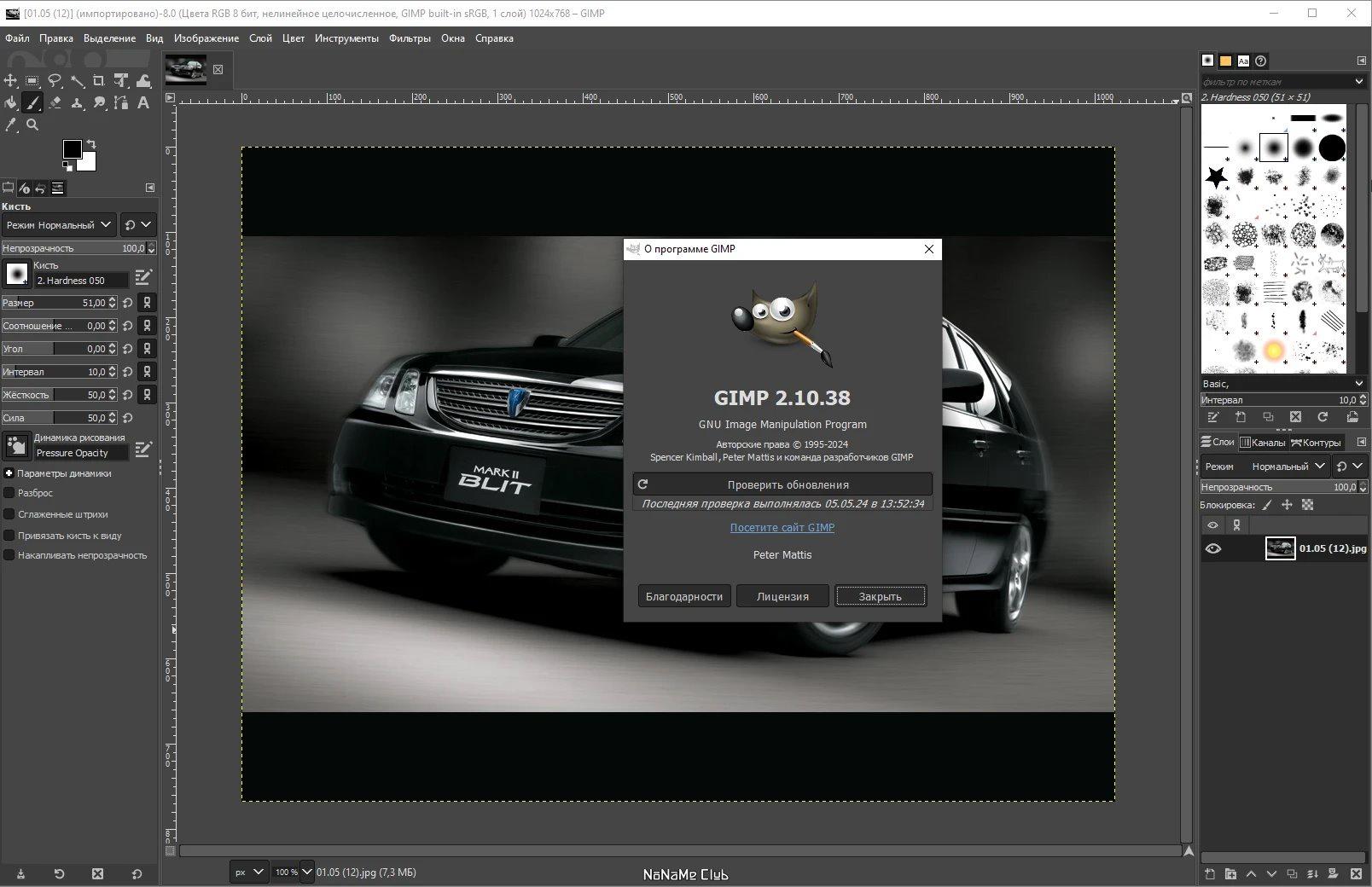
Task: Choose the Fuzzy Select magic wand tool
Action: tap(77, 81)
